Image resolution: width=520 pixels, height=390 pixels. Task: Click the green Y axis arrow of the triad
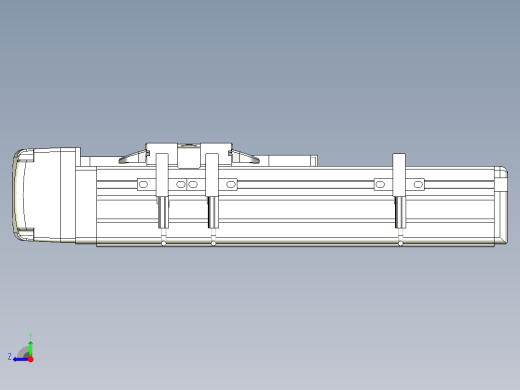[x=31, y=348]
